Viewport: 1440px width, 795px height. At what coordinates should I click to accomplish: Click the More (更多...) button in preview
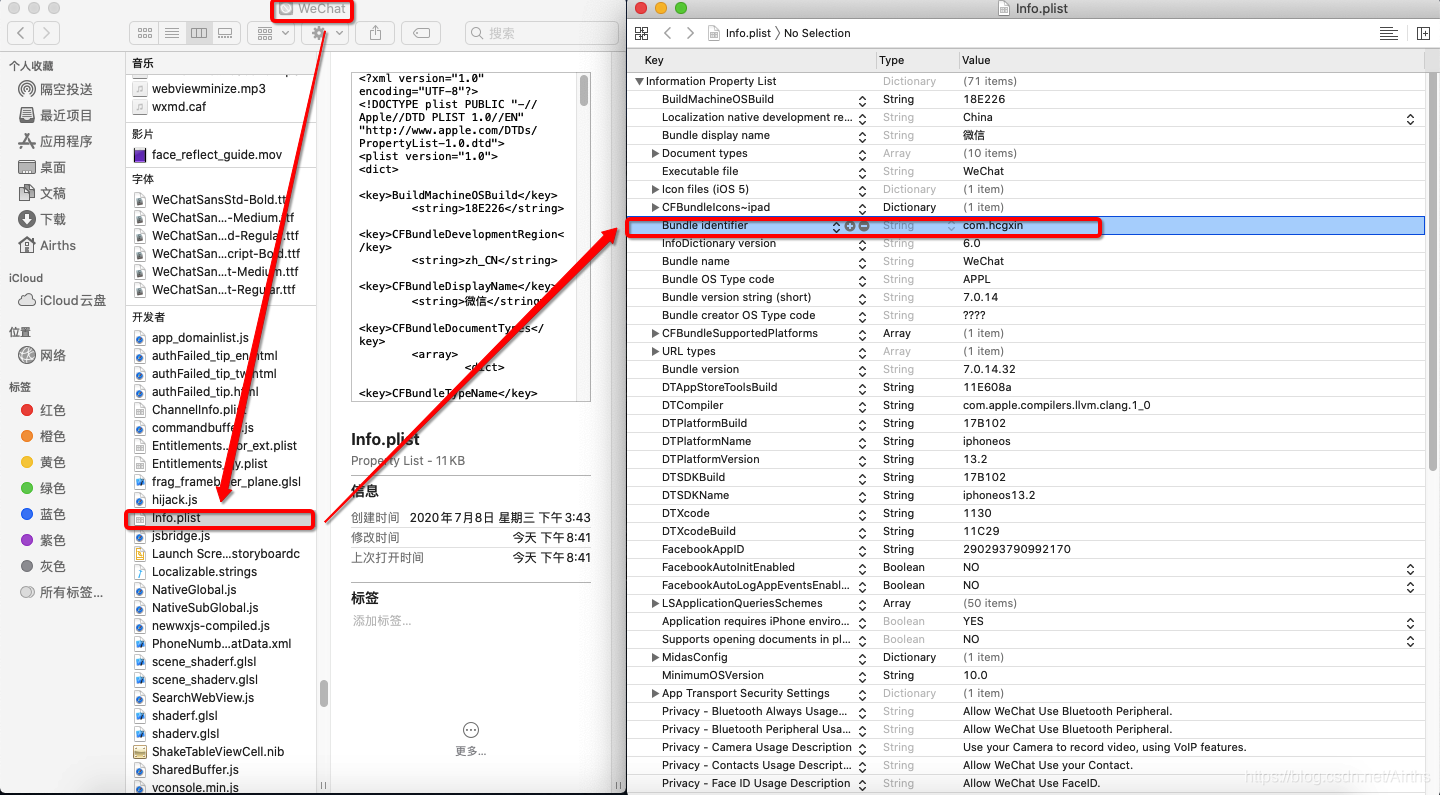click(x=471, y=740)
